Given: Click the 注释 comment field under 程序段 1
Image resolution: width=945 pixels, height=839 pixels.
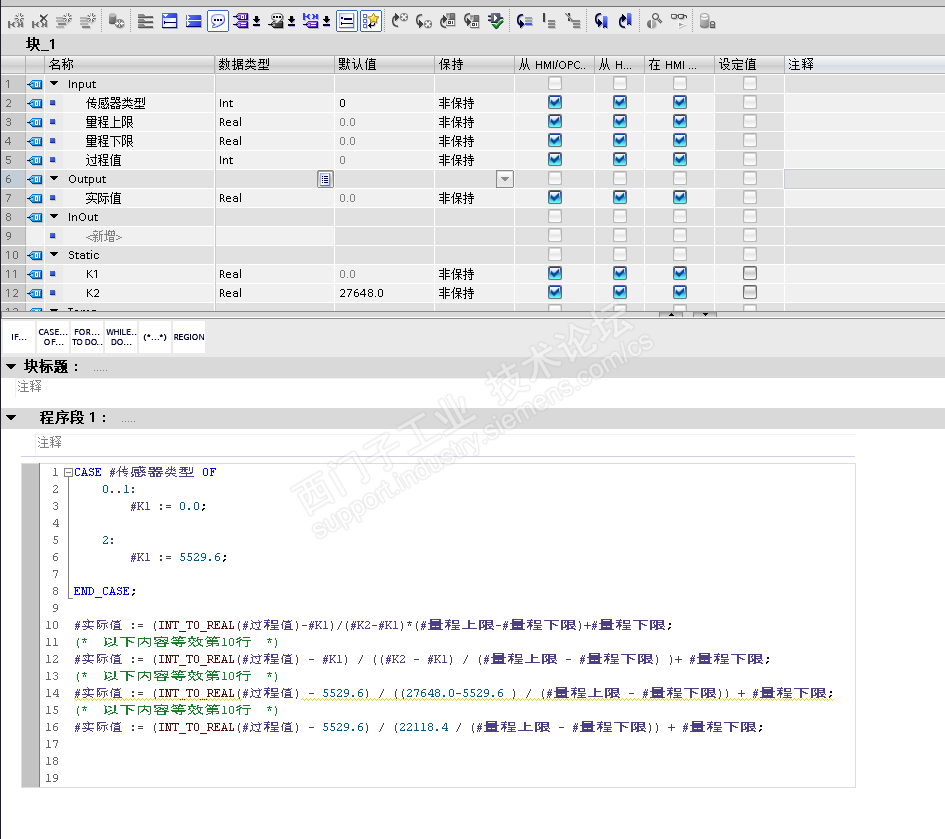Looking at the screenshot, I should 446,443.
